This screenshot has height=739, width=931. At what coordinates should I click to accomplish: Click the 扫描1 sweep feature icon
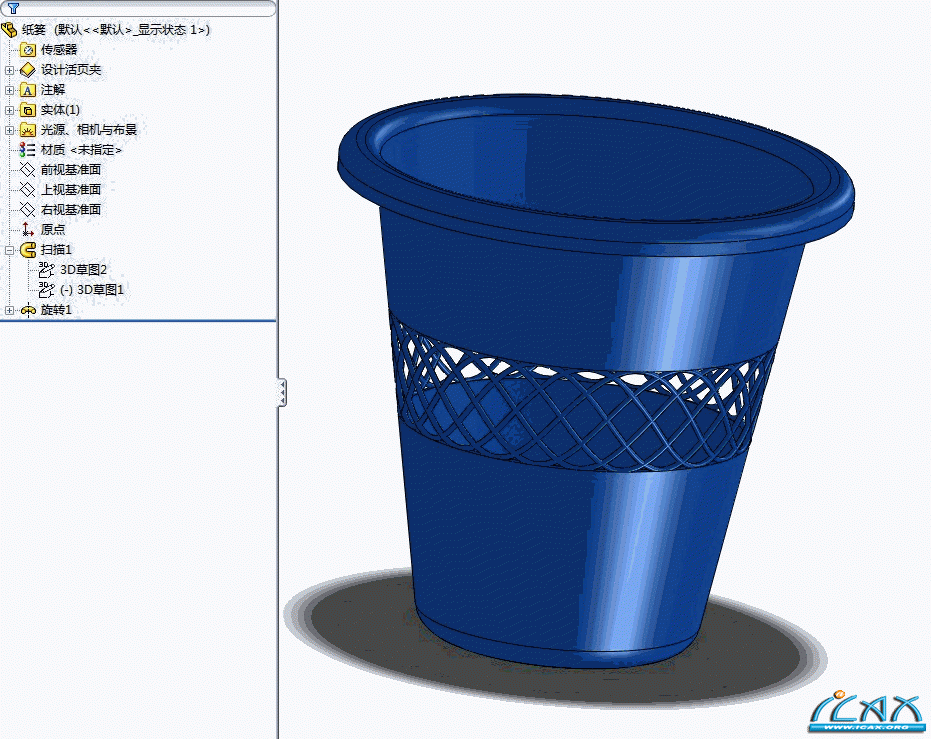(28, 249)
